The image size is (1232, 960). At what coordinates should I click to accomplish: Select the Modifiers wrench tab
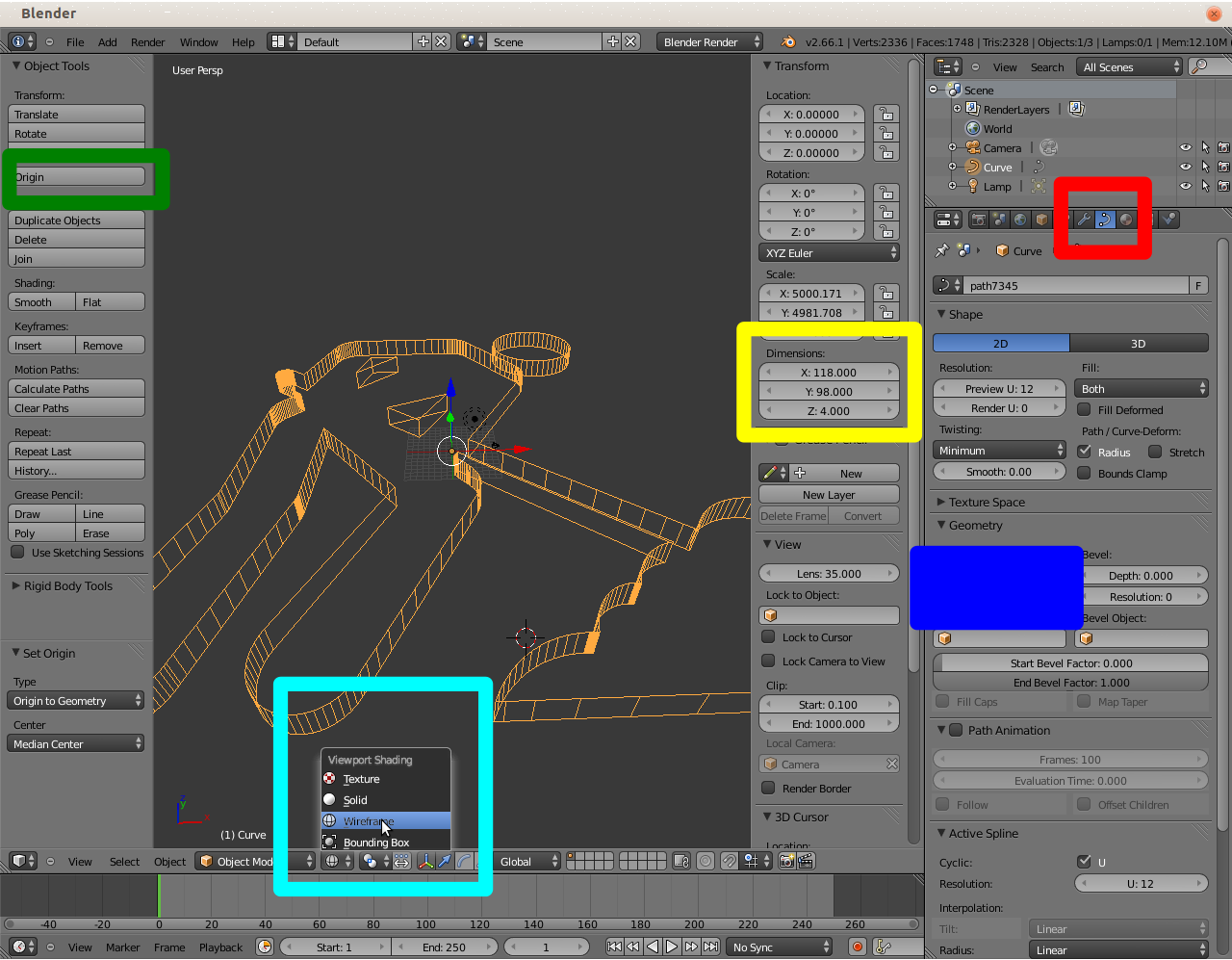coord(1084,220)
